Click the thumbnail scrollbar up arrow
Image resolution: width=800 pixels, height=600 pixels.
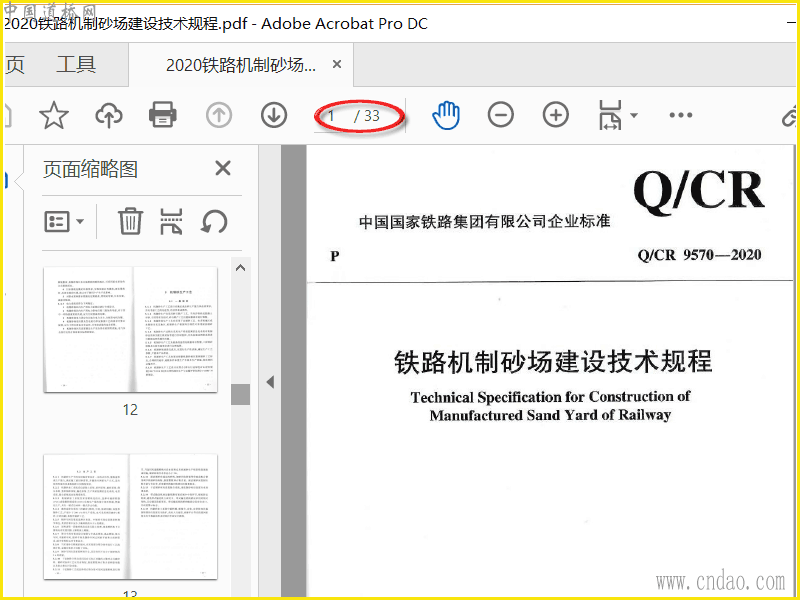(240, 267)
